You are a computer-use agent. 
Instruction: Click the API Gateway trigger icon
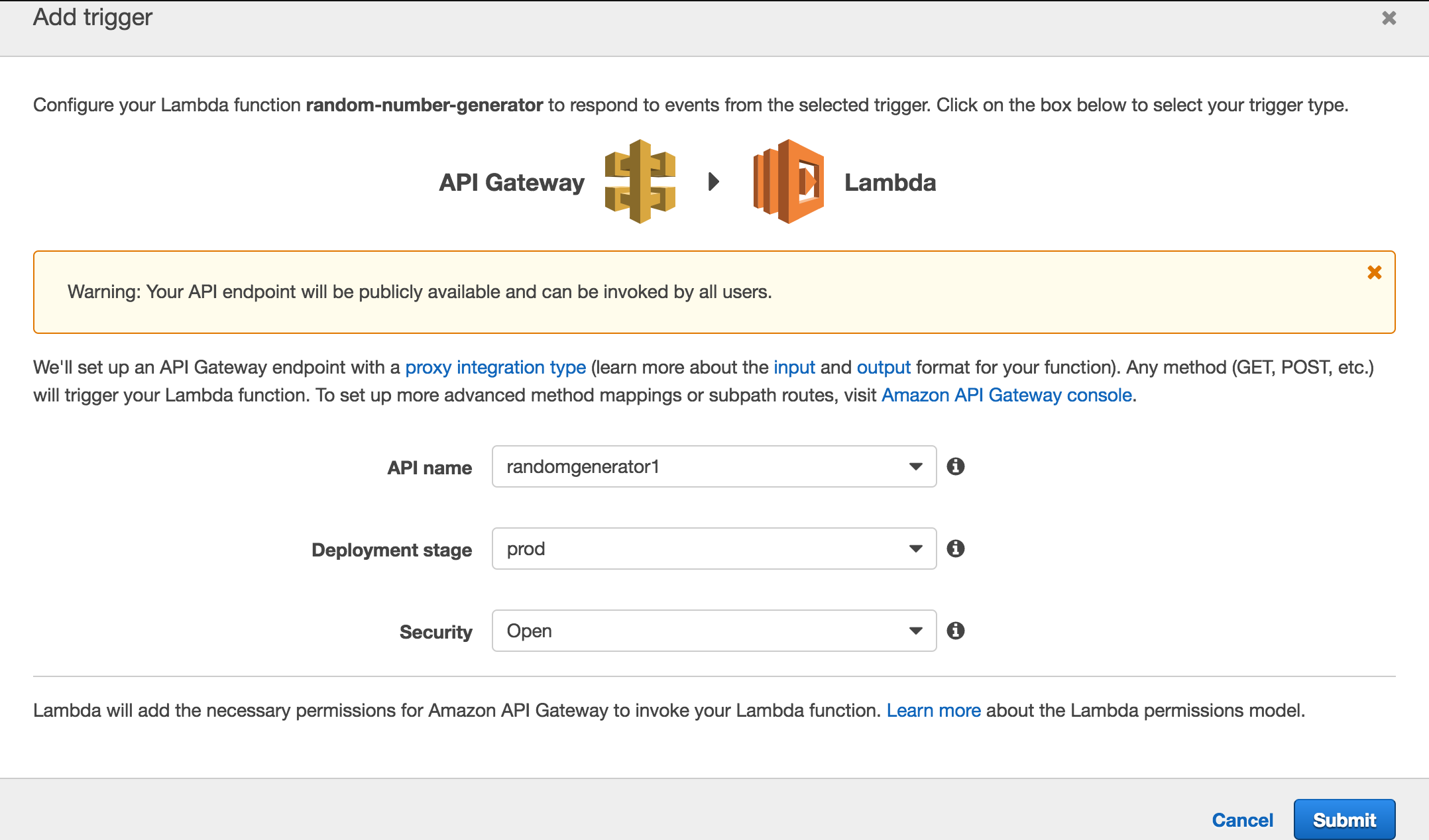tap(640, 182)
